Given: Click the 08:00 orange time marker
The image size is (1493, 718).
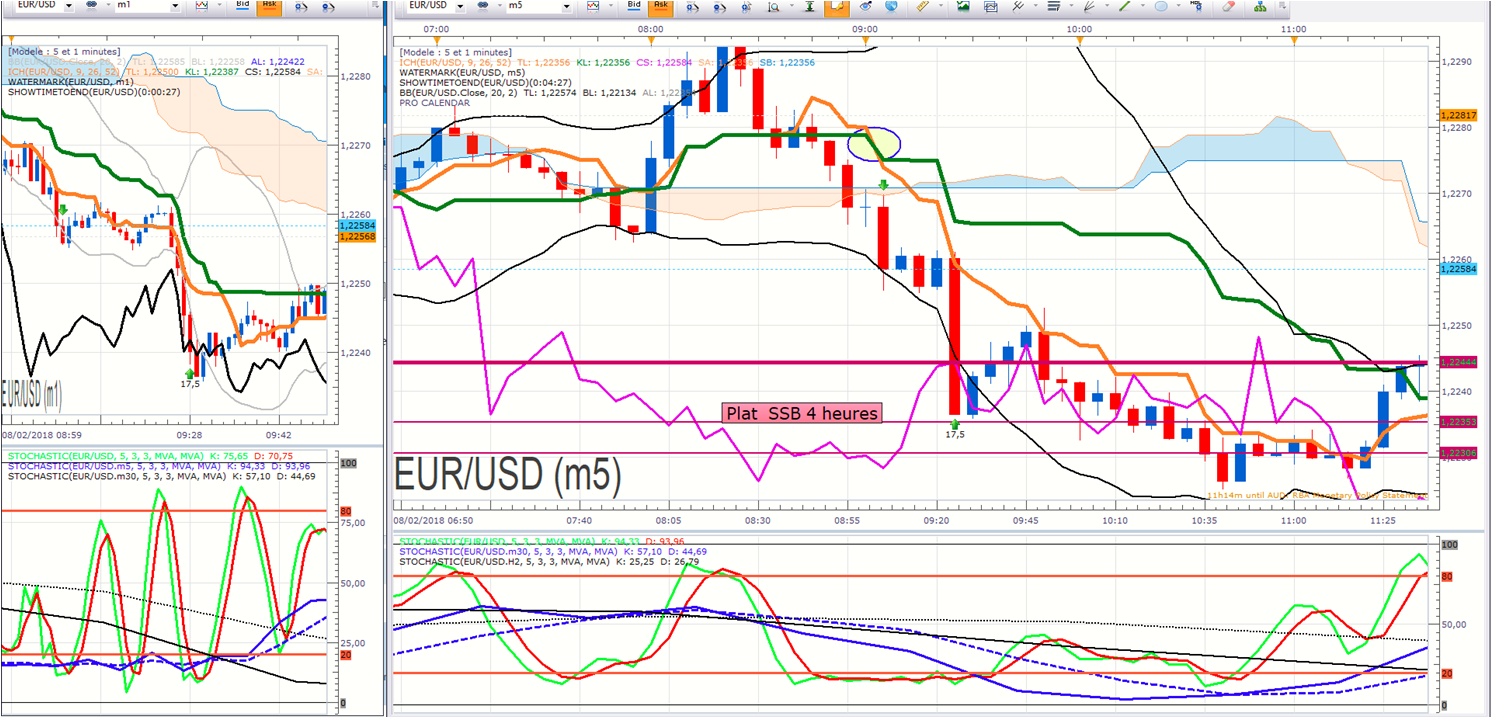Looking at the screenshot, I should pyautogui.click(x=652, y=39).
